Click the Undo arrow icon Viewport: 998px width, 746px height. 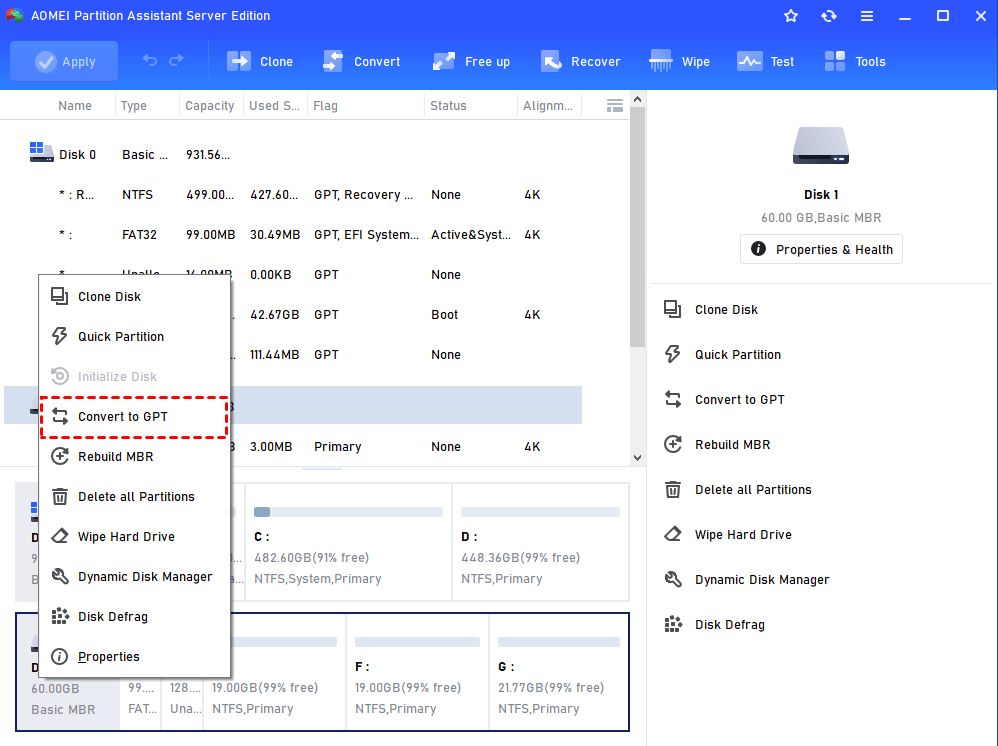click(150, 60)
